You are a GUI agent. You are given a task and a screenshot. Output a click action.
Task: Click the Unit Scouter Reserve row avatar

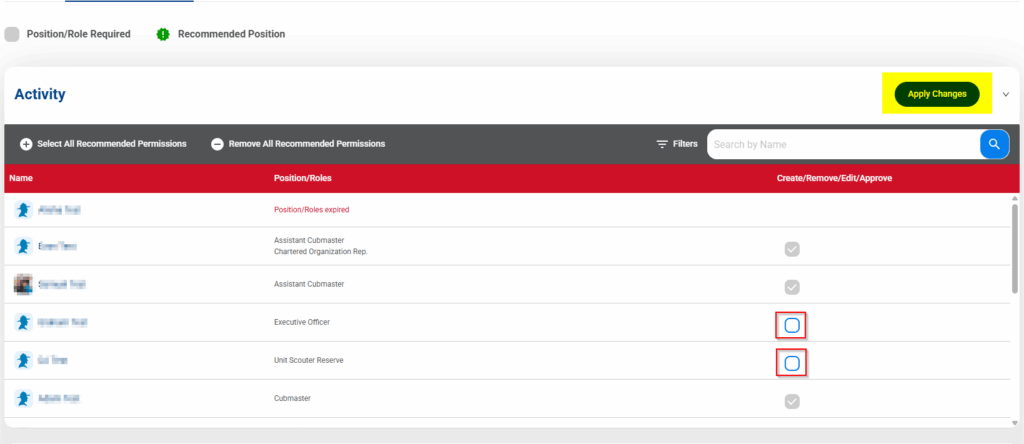[x=23, y=360]
